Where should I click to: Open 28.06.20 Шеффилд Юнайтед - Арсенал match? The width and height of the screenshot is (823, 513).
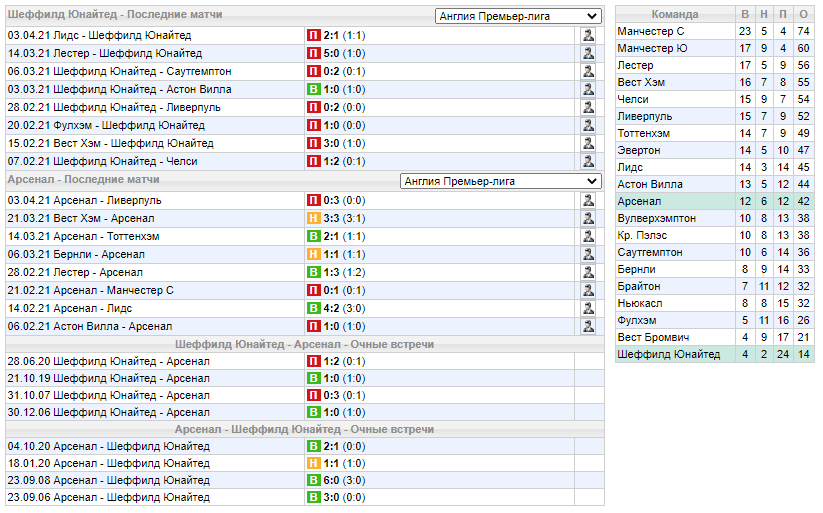(109, 361)
